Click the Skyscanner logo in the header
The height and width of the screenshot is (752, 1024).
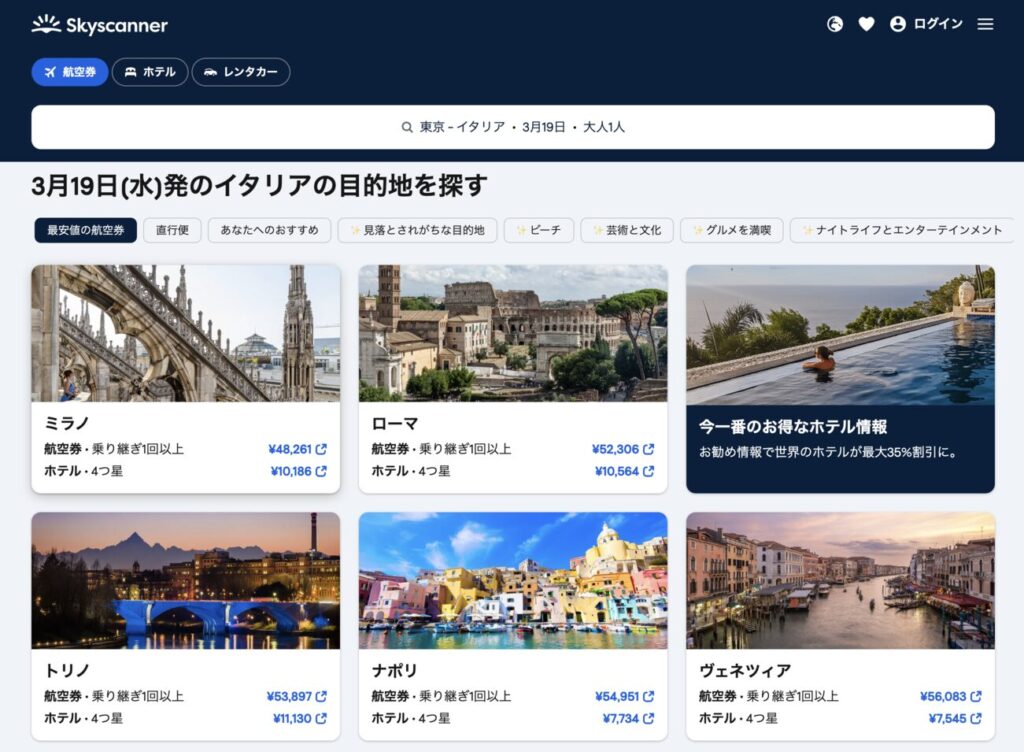click(x=99, y=25)
